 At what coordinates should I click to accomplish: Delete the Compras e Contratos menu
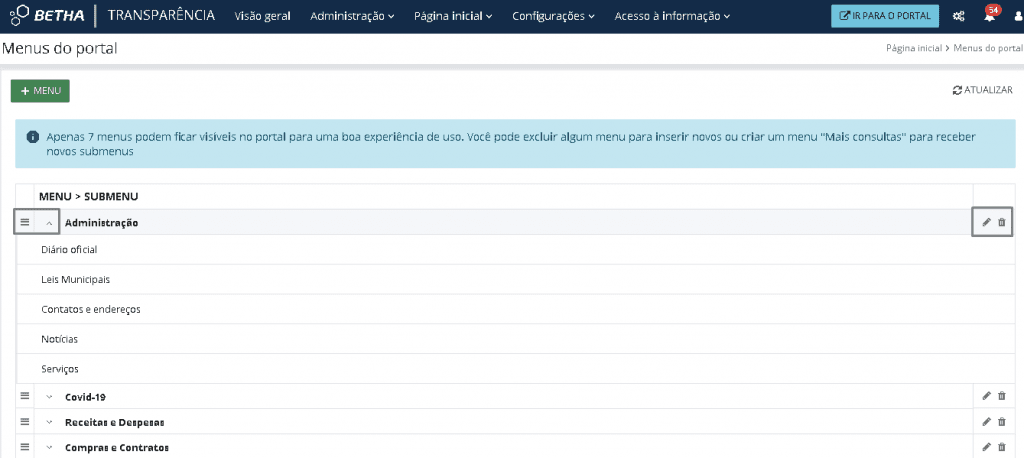[x=1002, y=447]
